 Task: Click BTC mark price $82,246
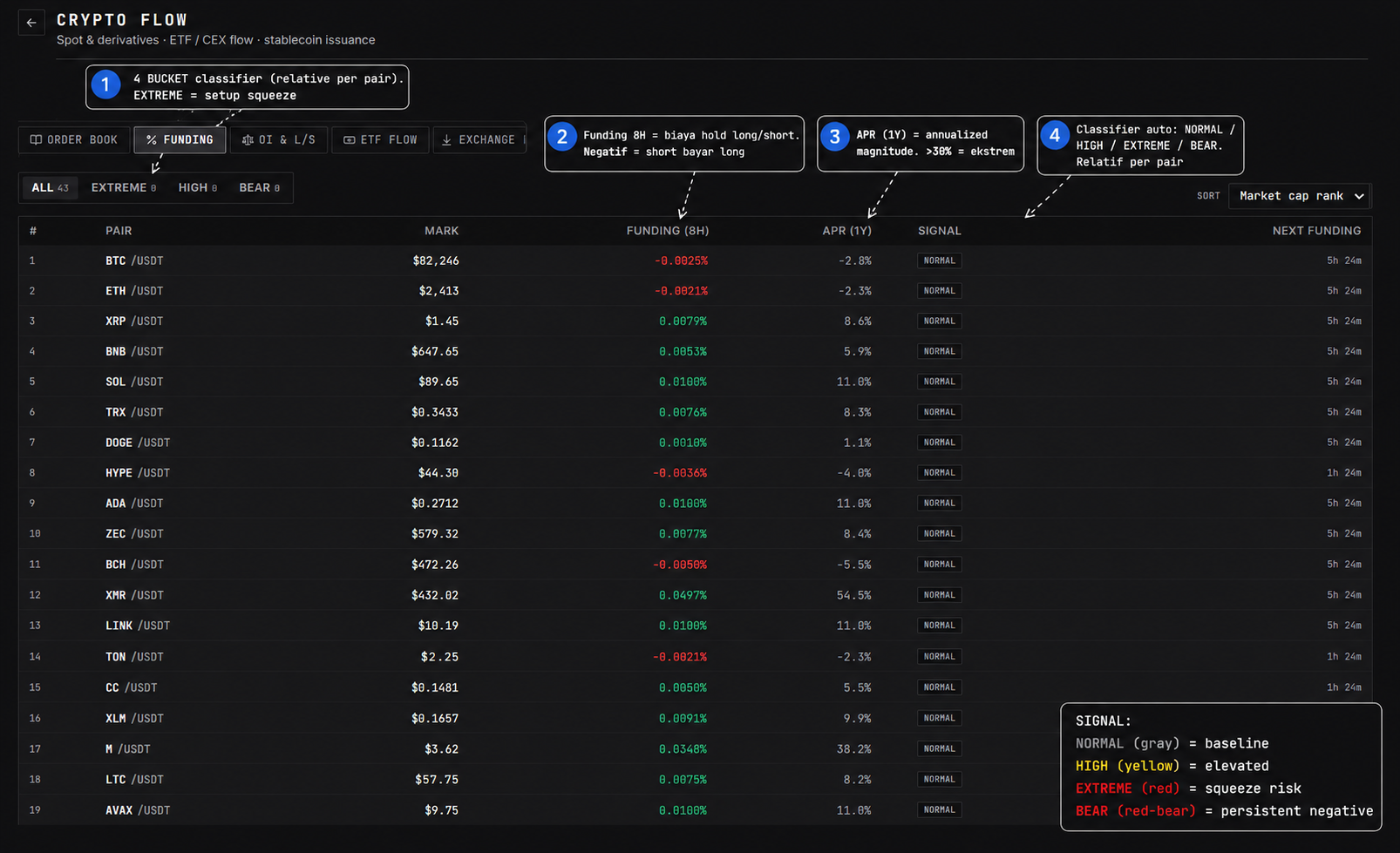(x=436, y=261)
